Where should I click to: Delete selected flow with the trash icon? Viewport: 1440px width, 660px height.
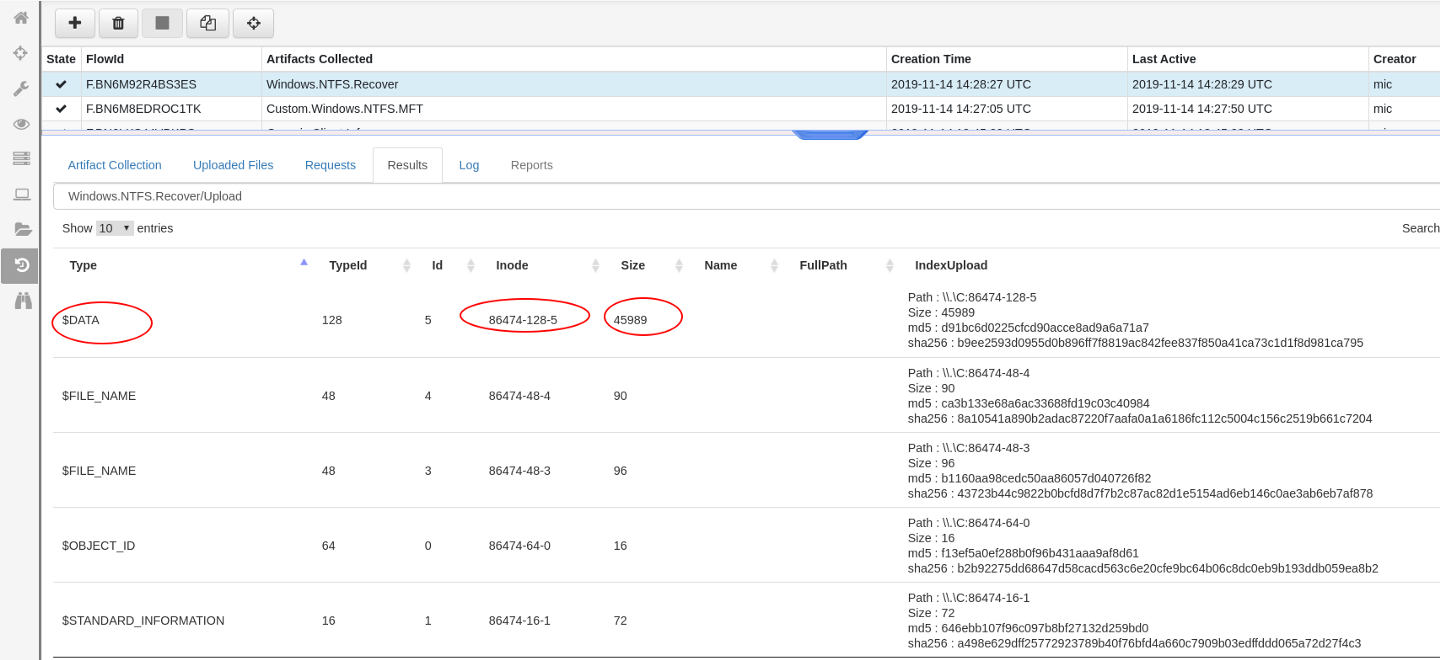click(x=118, y=23)
